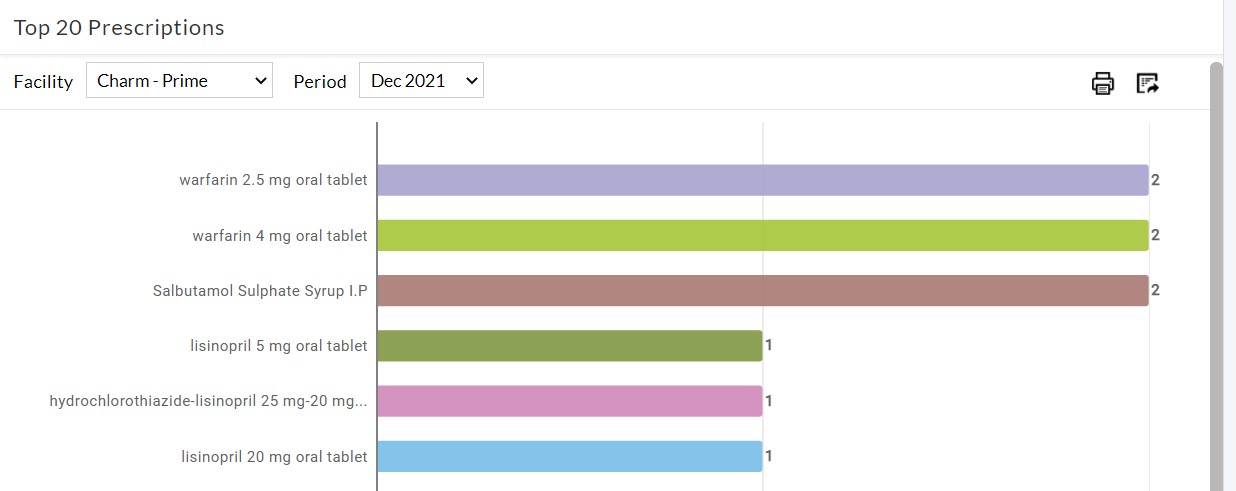Click the print report icon
Viewport: 1236px width, 491px height.
point(1102,83)
